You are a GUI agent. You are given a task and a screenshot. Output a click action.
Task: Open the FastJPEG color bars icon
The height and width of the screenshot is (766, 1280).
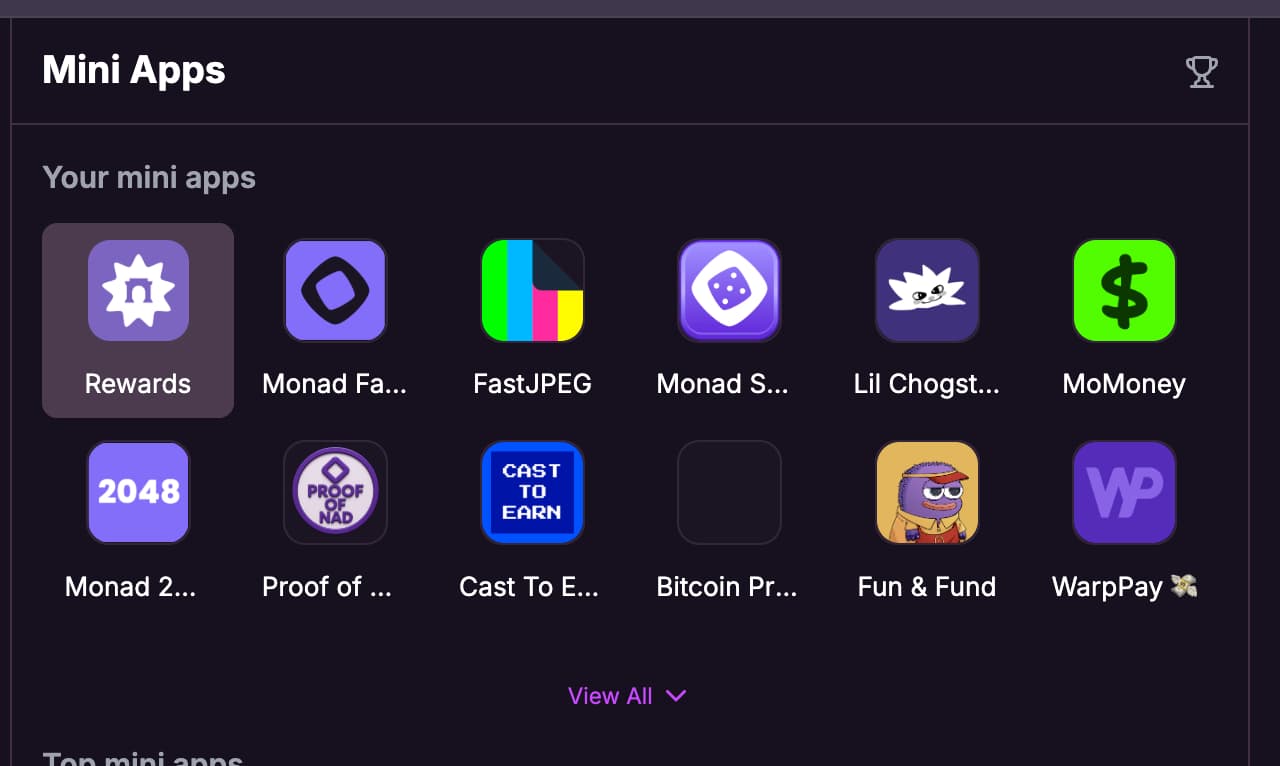pyautogui.click(x=532, y=291)
